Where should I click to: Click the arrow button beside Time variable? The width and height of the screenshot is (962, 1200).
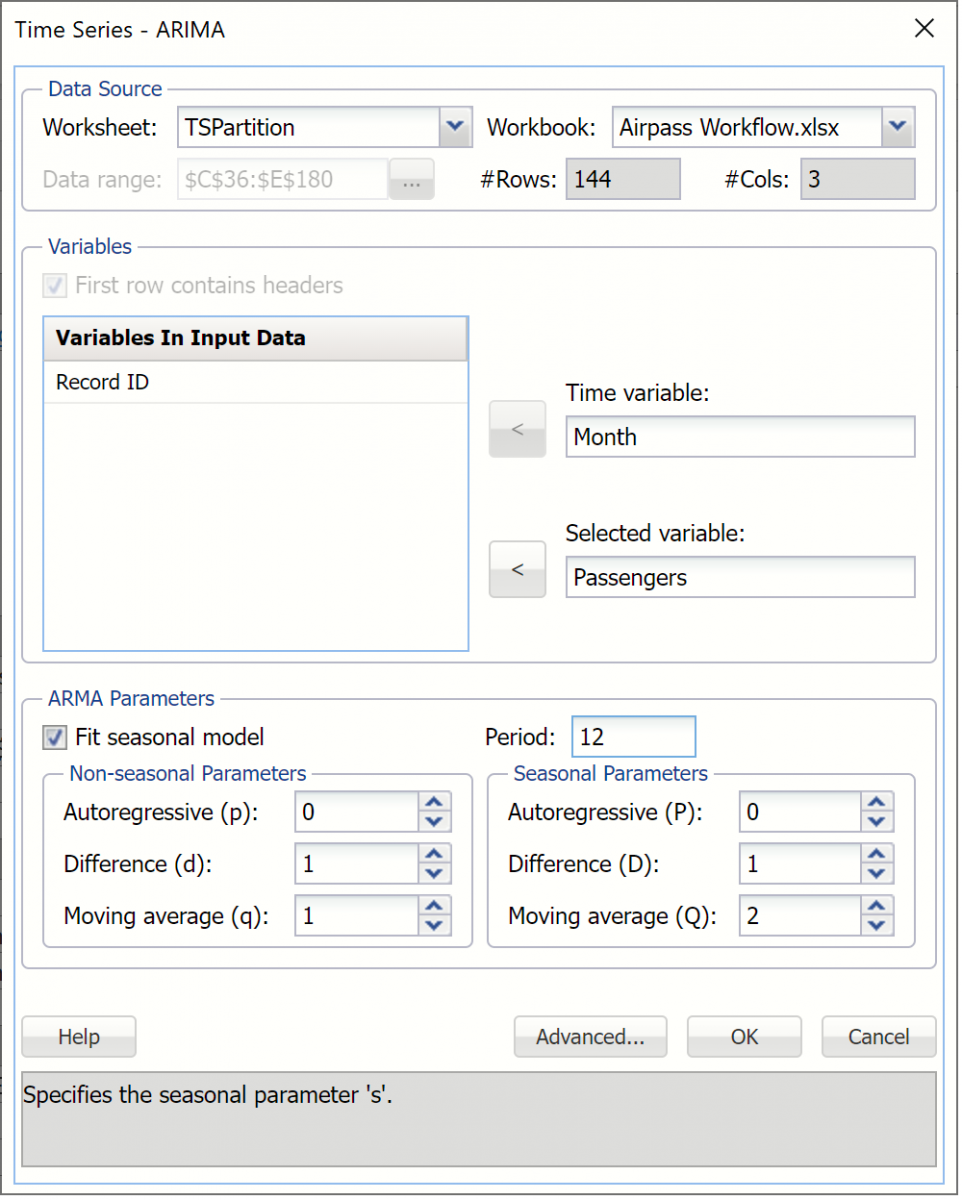click(x=517, y=429)
